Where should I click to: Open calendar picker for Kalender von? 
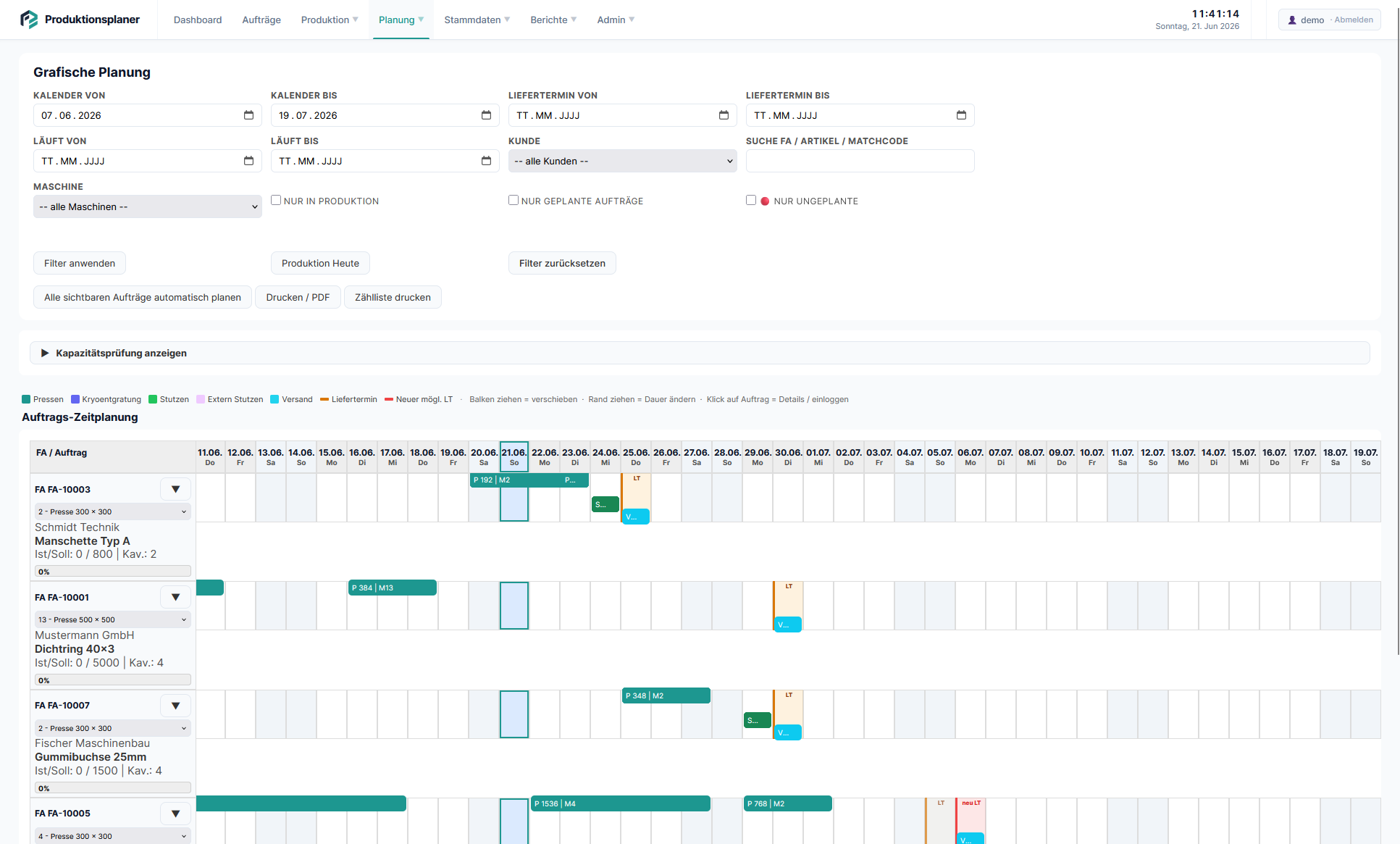[248, 115]
